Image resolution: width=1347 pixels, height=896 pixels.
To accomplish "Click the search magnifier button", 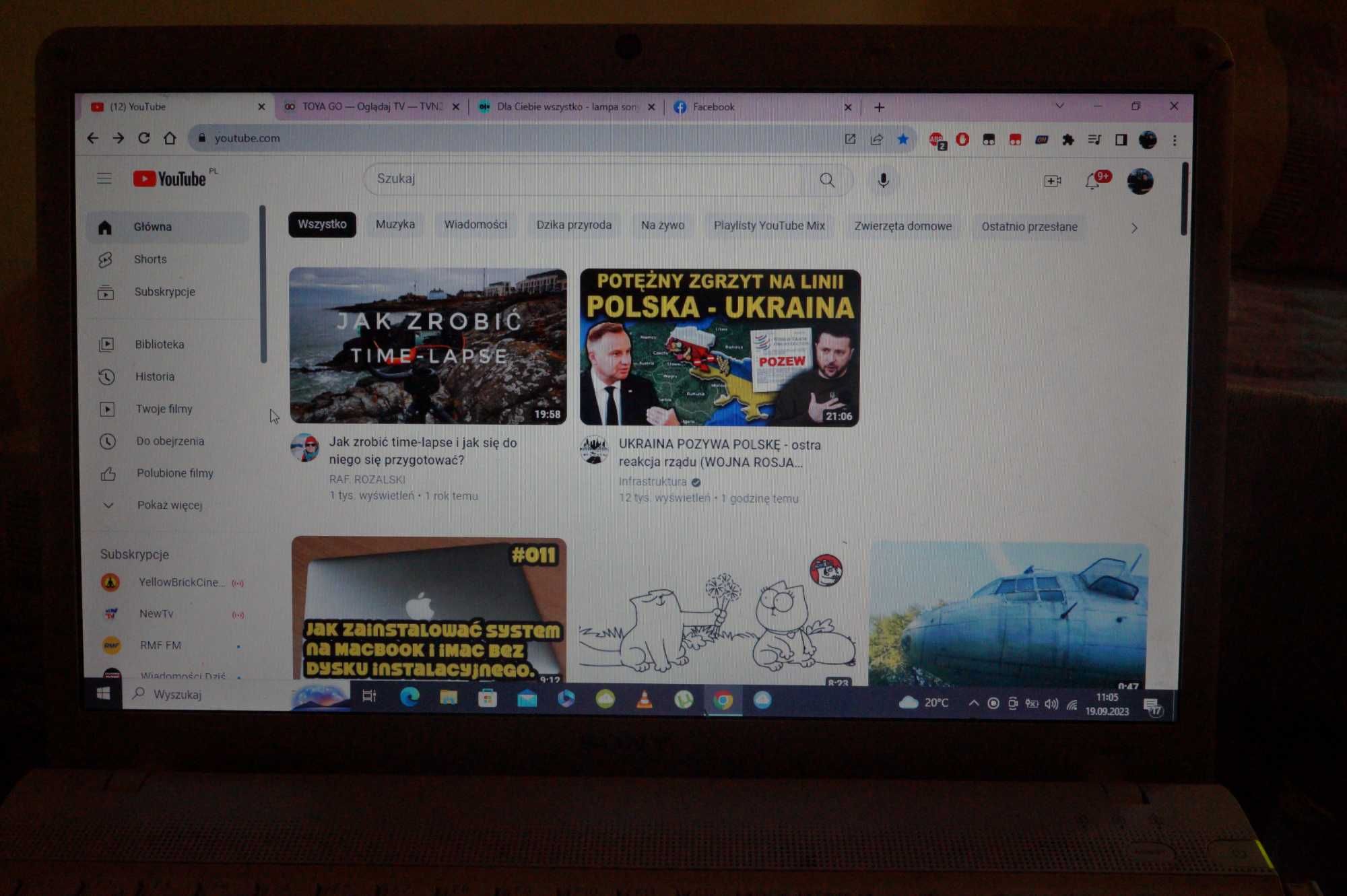I will 827,180.
